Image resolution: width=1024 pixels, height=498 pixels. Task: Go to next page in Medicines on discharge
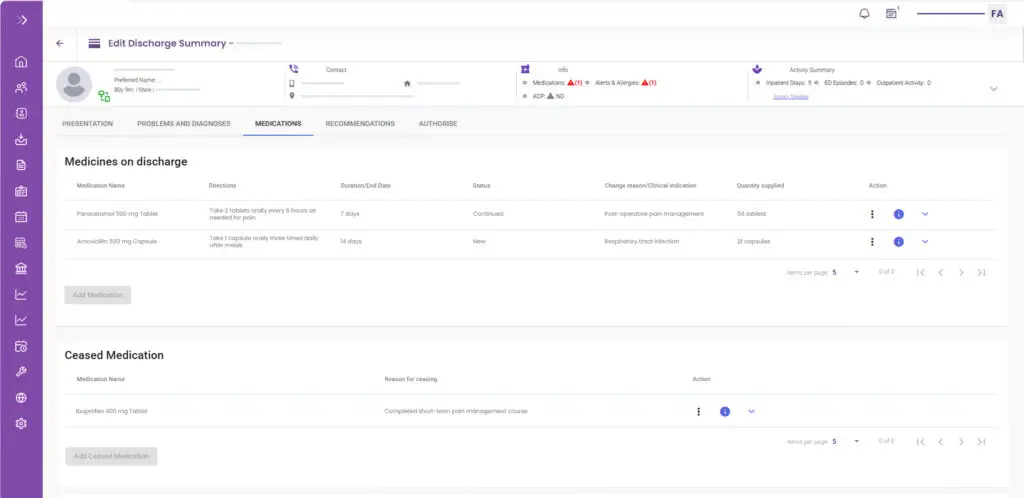961,272
